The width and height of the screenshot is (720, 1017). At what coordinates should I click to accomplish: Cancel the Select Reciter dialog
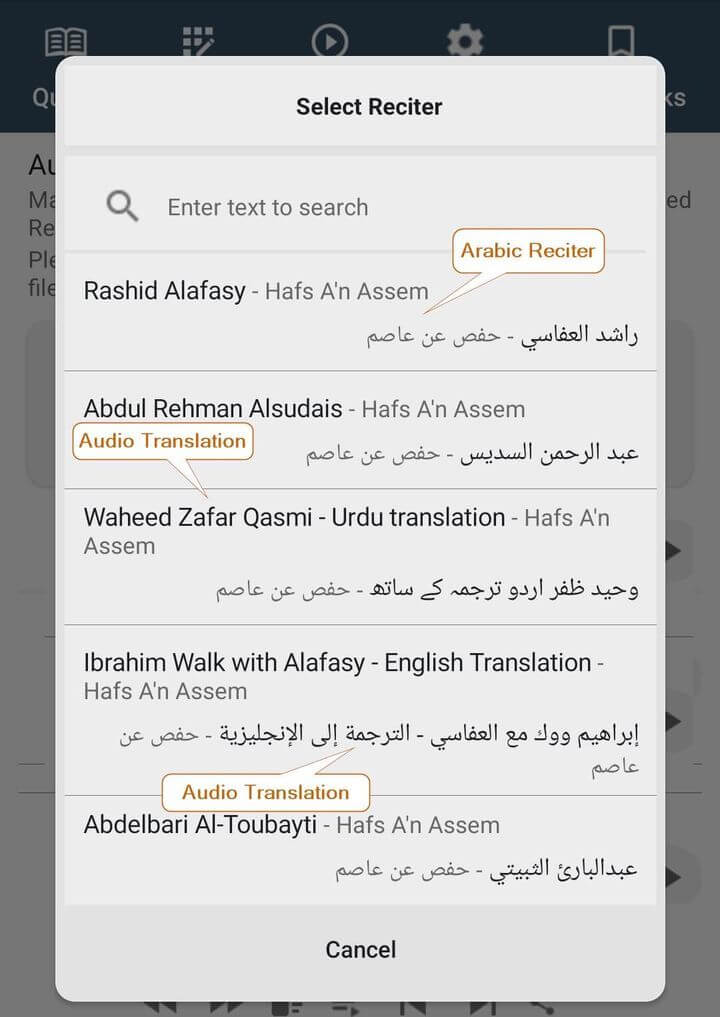pos(361,950)
